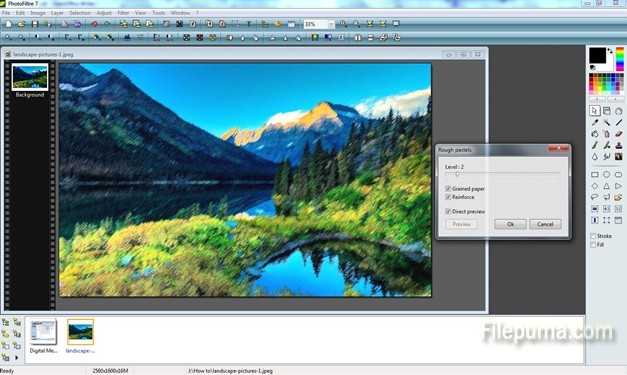
Task: Click the black foreground color swatch
Action: (x=597, y=56)
